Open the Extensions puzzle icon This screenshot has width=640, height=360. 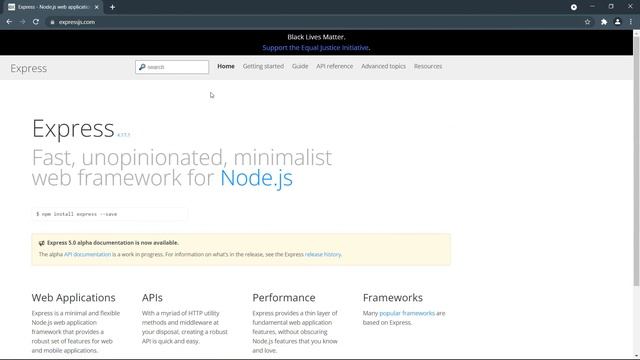coord(604,22)
